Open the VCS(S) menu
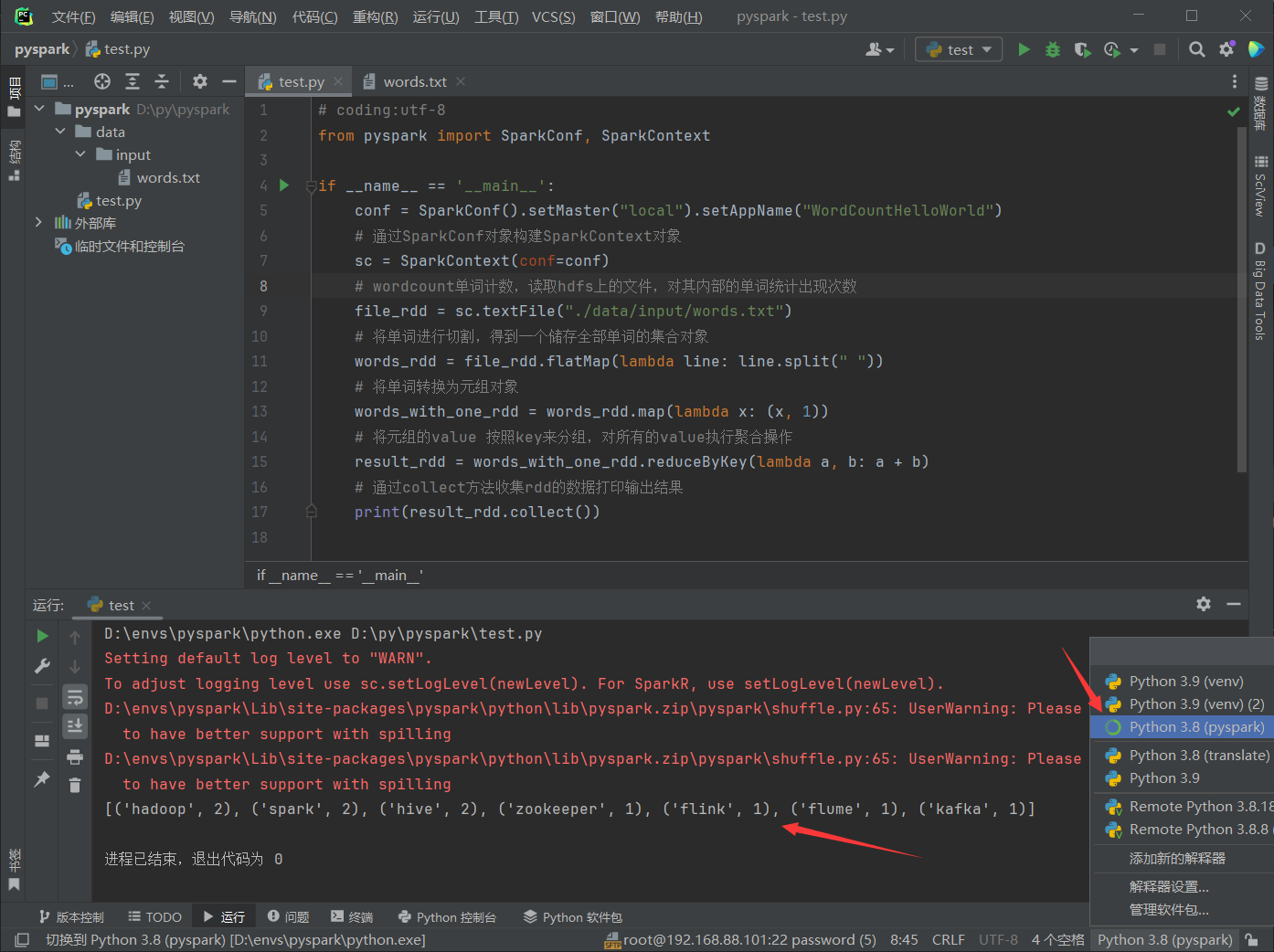 (x=554, y=16)
